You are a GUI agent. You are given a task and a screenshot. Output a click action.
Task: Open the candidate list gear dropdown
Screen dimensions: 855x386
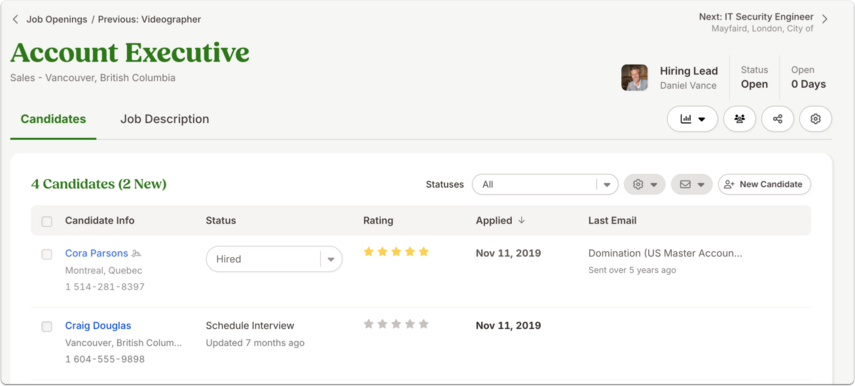[645, 184]
